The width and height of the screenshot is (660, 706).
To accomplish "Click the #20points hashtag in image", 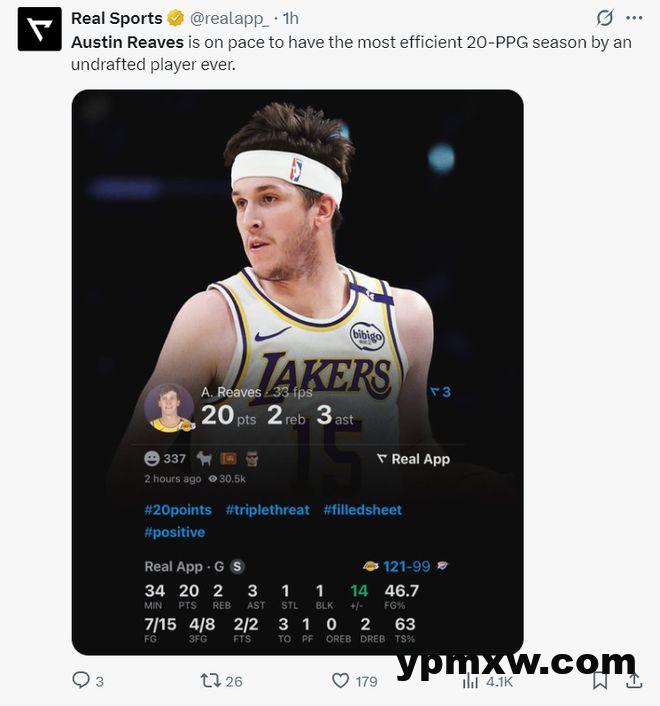I will [178, 510].
